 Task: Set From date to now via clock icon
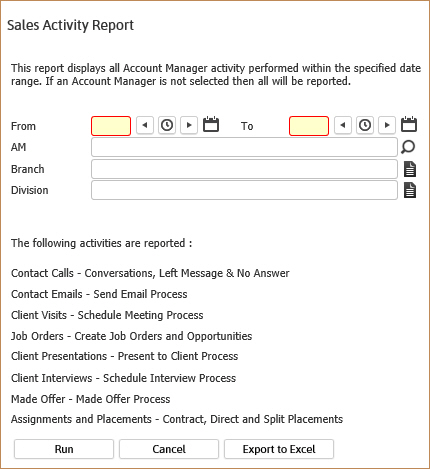[x=167, y=125]
